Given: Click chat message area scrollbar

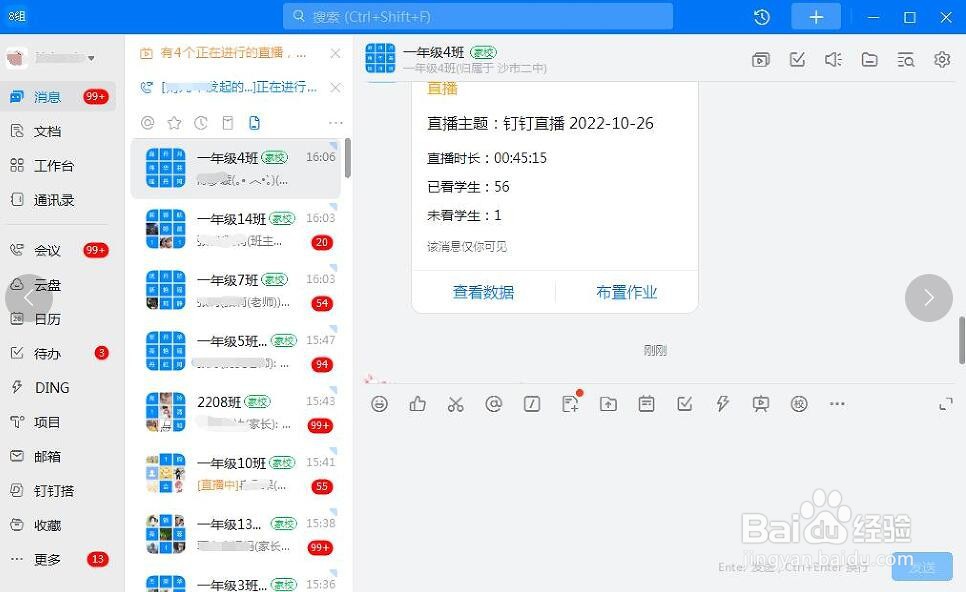Looking at the screenshot, I should click(962, 340).
